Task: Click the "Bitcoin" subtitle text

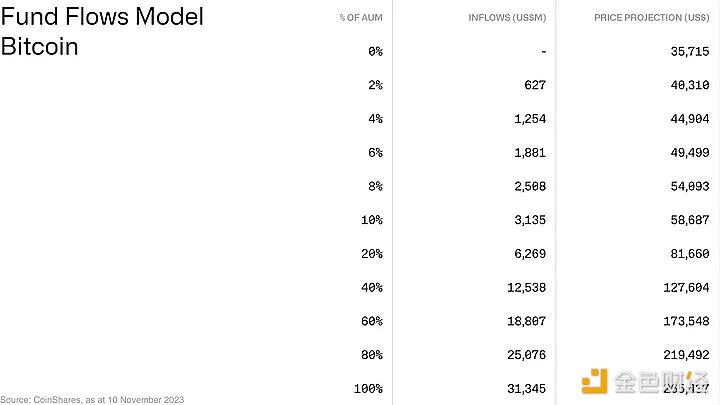Action: coord(39,47)
